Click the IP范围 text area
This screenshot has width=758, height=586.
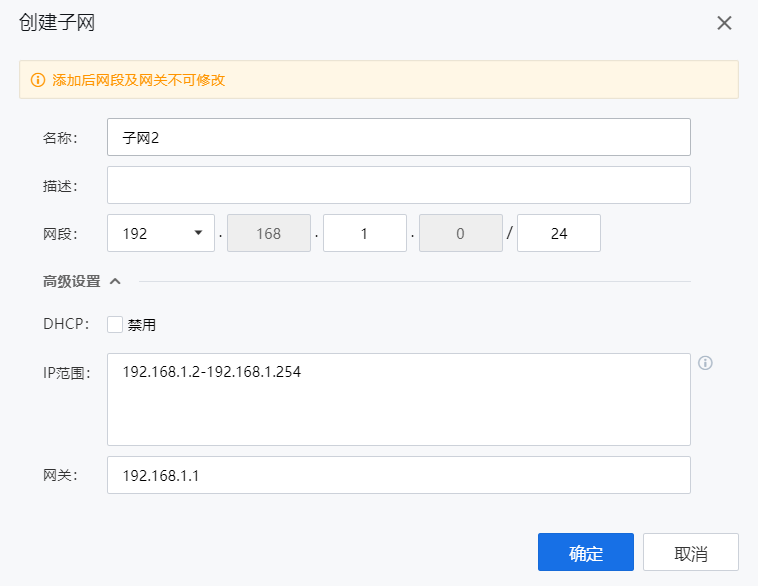pos(399,399)
